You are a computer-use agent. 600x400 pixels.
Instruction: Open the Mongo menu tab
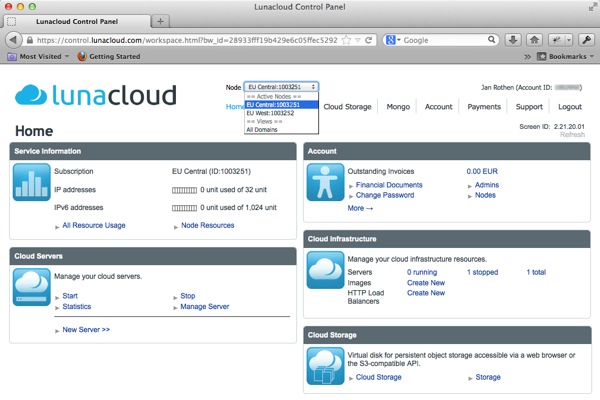(x=398, y=107)
